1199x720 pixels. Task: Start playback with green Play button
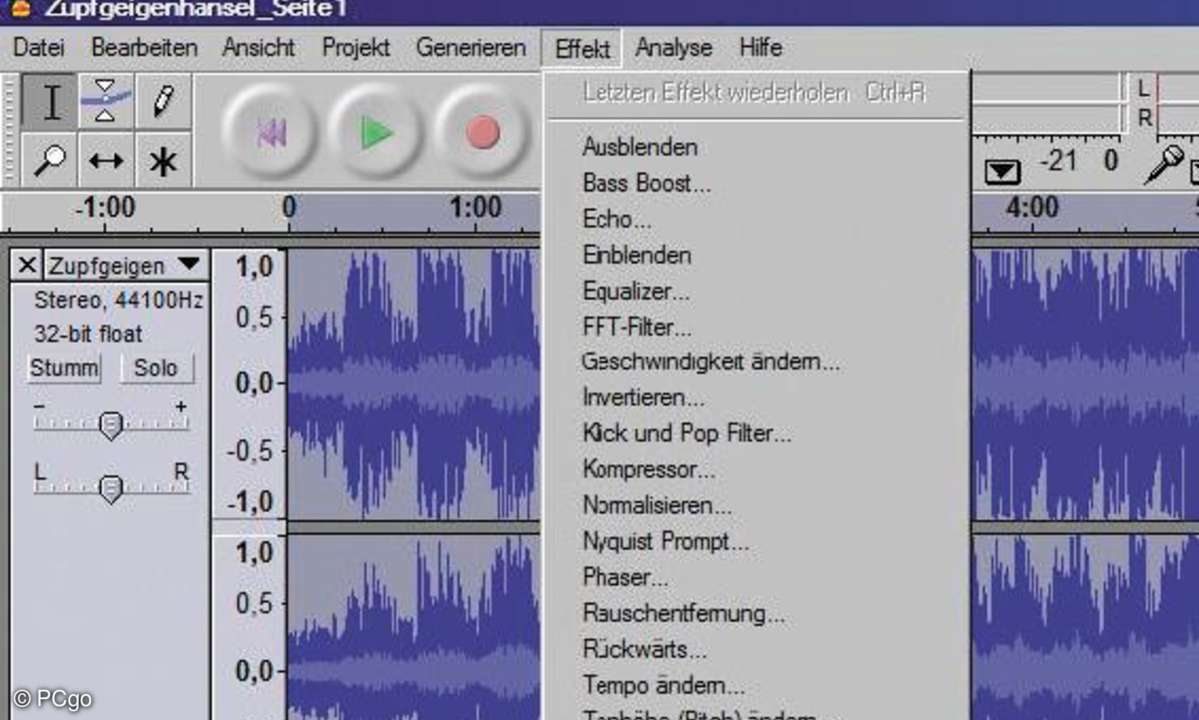375,133
